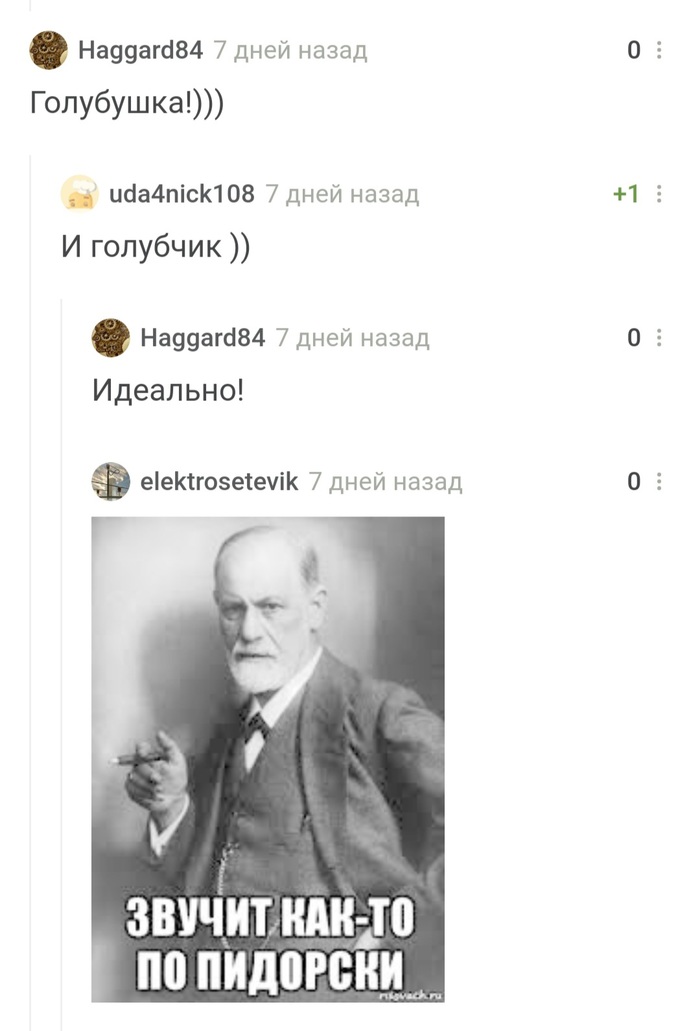
Task: Open elektrosetevik user profile link
Action: 219,481
